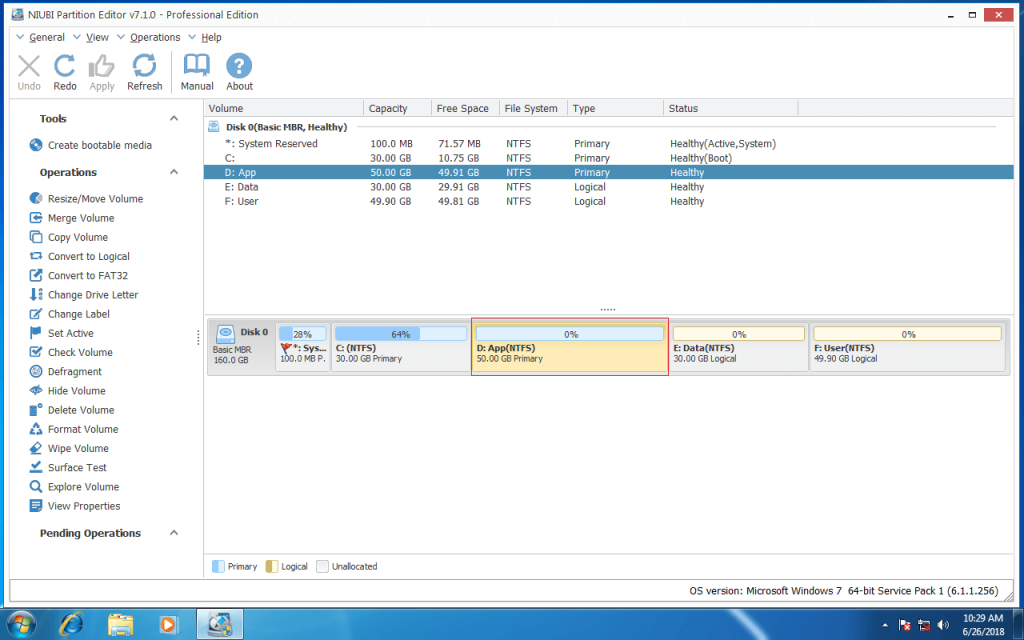Collapse the Tools section
This screenshot has height=640, width=1024.
[x=173, y=117]
